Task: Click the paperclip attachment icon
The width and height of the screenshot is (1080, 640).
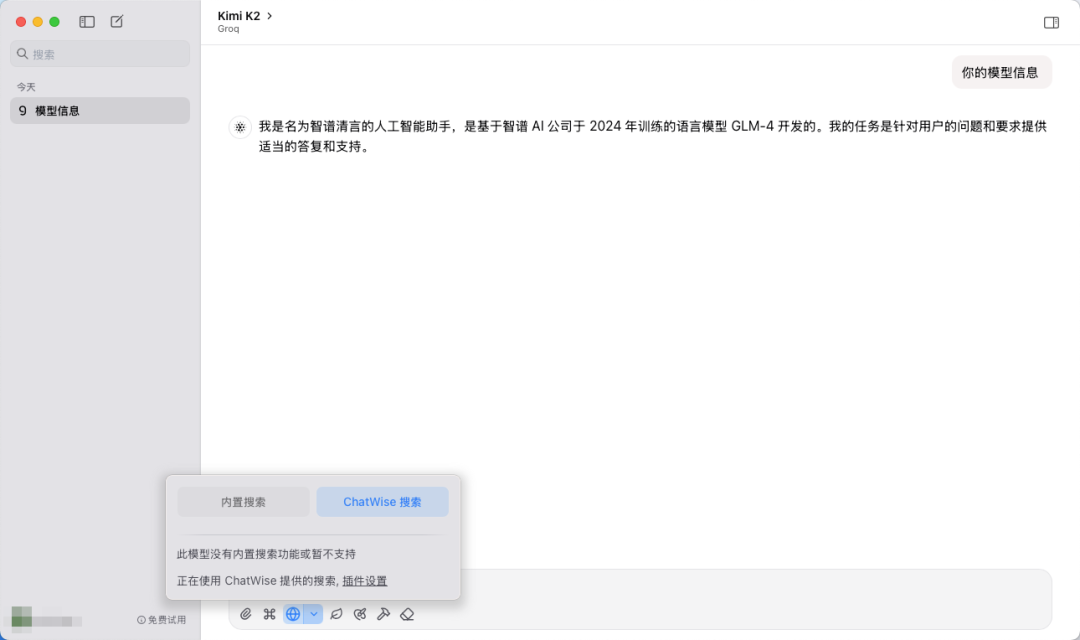Action: pos(246,614)
